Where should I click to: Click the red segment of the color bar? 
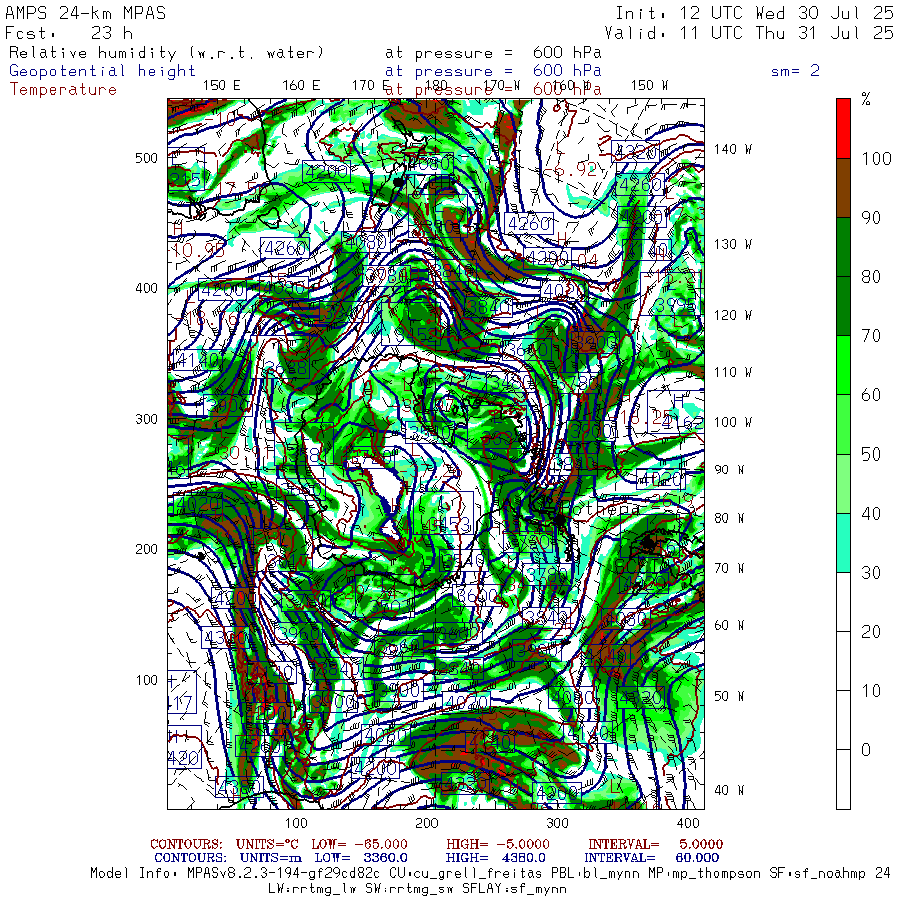point(843,129)
